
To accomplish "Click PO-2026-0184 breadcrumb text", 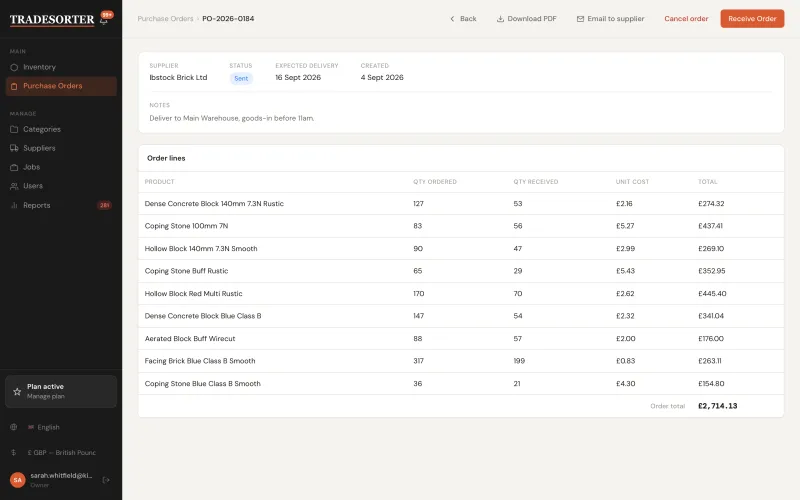I will pos(228,19).
